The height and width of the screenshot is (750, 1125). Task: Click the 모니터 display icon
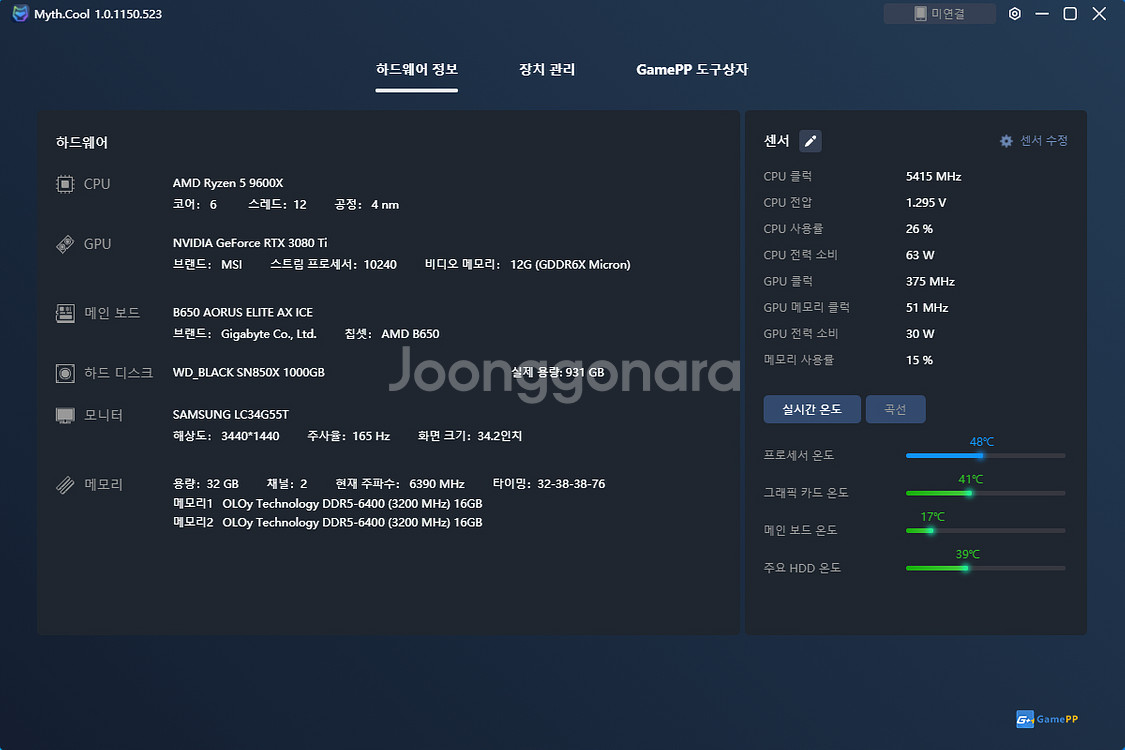(x=65, y=416)
